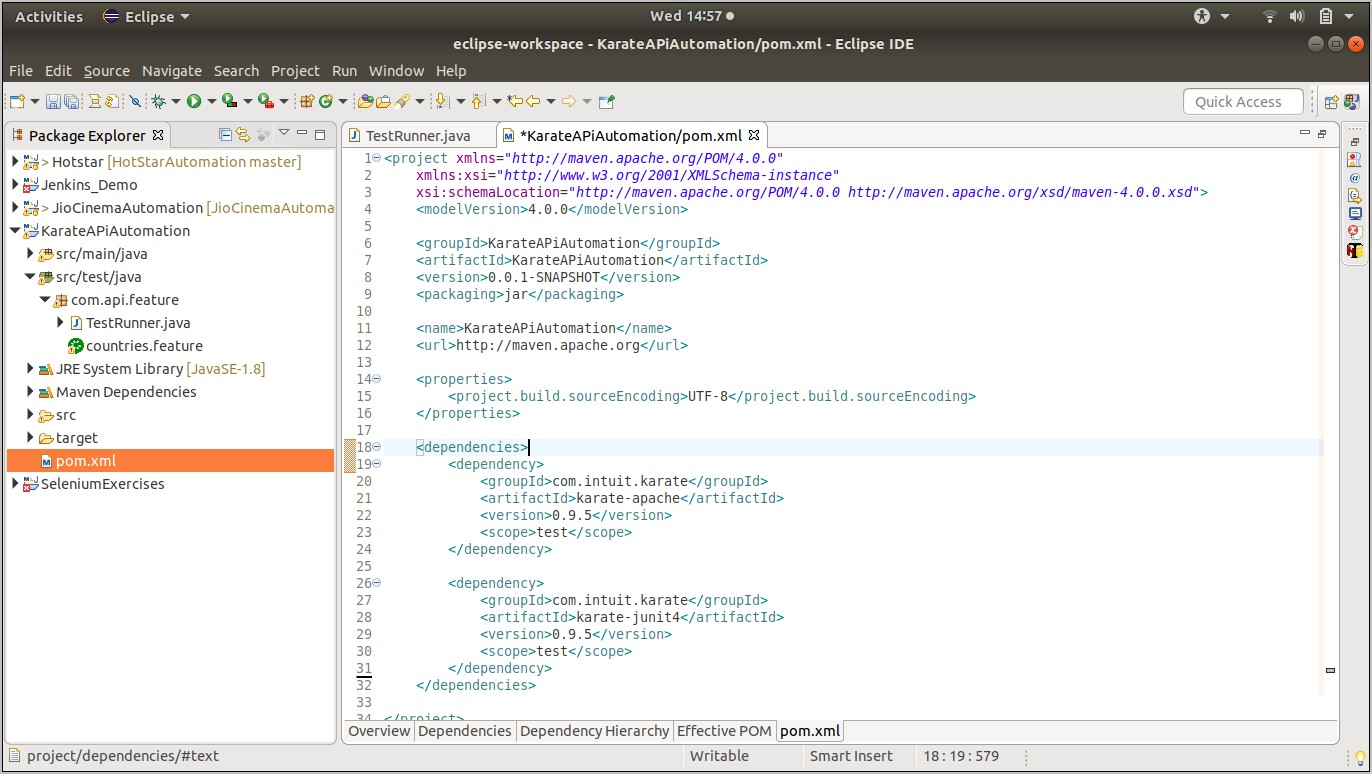
Task: Select pom.xml in Package Explorer
Action: (x=85, y=460)
